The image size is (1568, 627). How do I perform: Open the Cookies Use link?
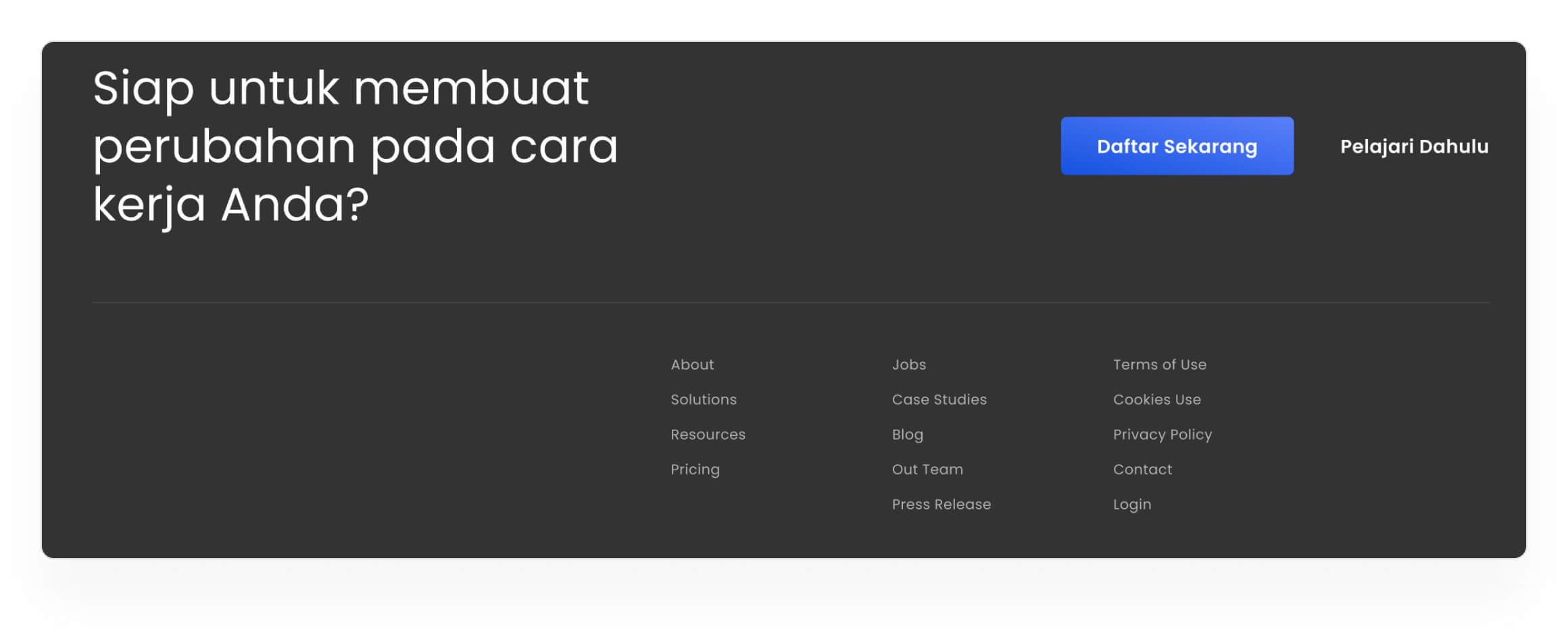coord(1156,399)
